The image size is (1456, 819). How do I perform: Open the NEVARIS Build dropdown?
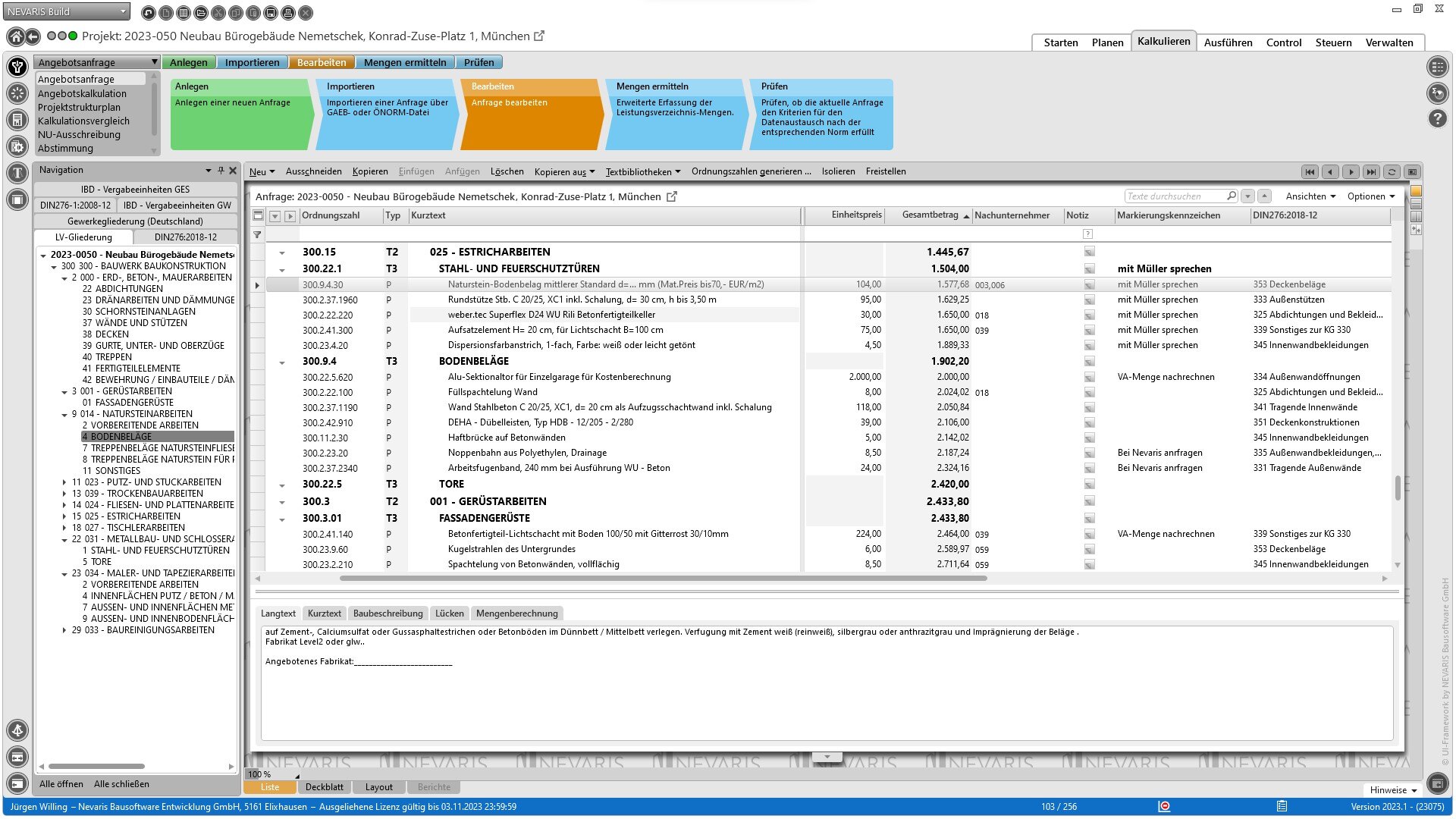pos(66,11)
